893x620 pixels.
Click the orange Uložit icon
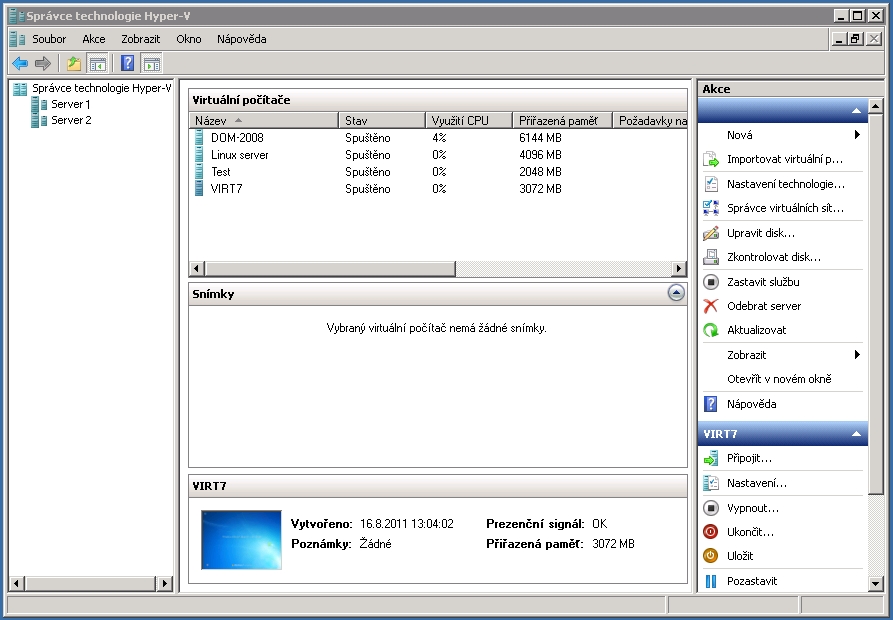(711, 556)
